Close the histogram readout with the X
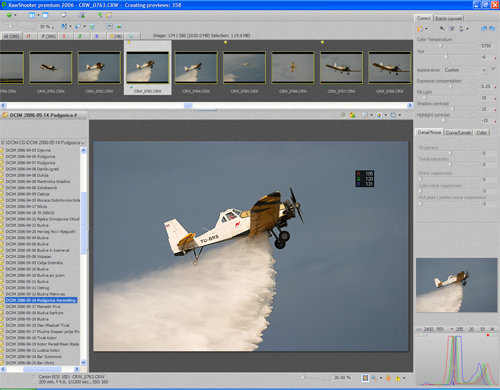 [492, 329]
